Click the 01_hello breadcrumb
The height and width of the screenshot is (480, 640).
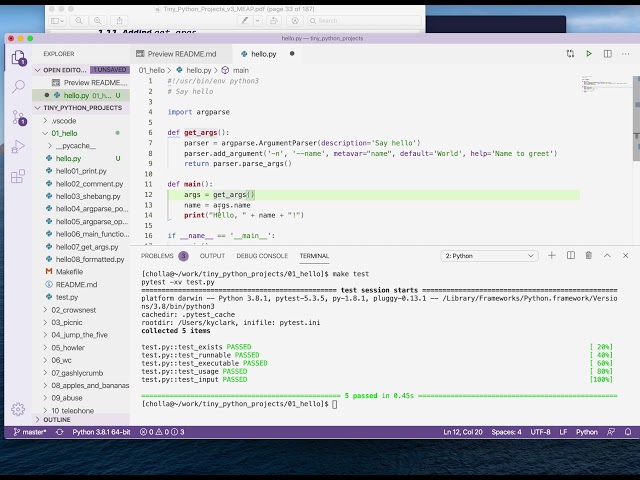tap(151, 70)
